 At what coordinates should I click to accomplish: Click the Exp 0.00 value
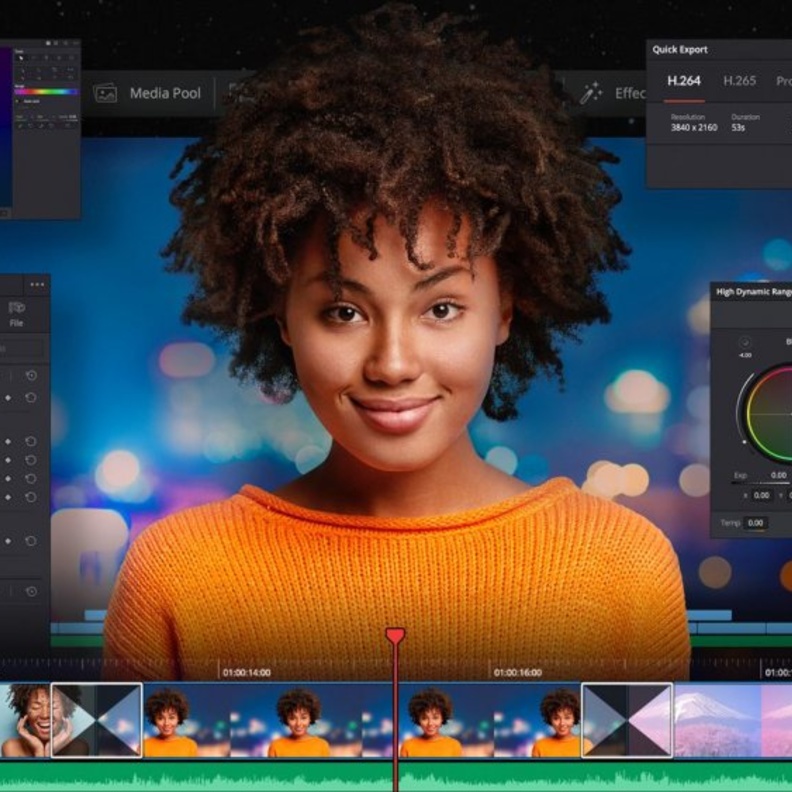click(778, 475)
